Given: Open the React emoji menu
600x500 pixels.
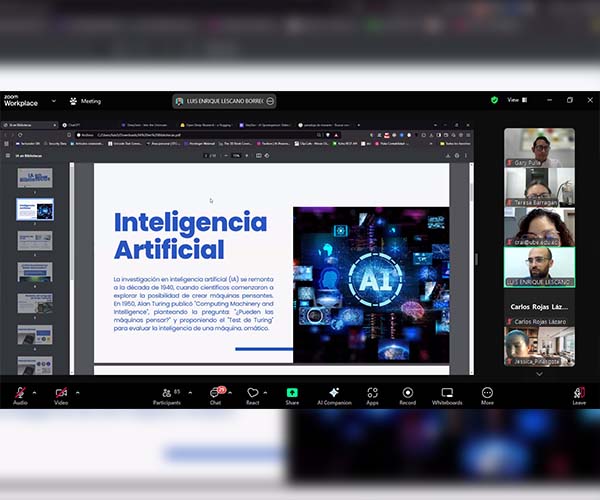Looking at the screenshot, I should tap(253, 396).
